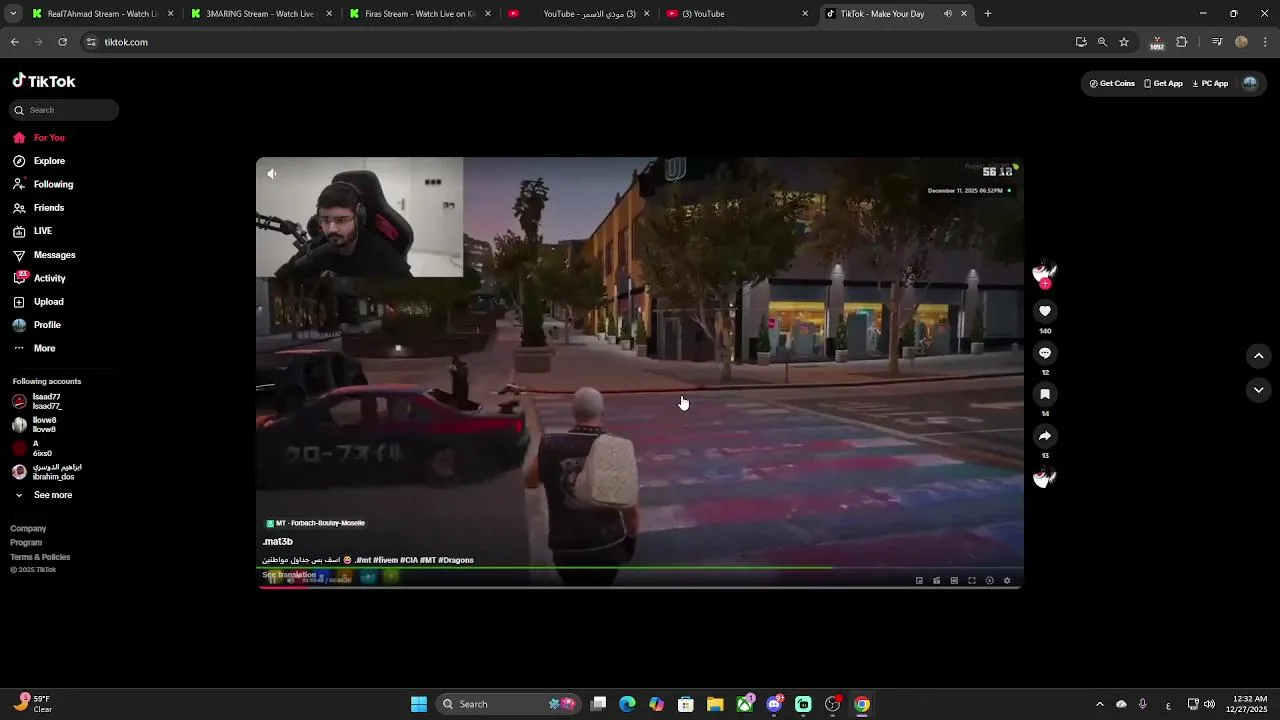
Task: Open the zoom indicator in address bar
Action: point(1102,42)
